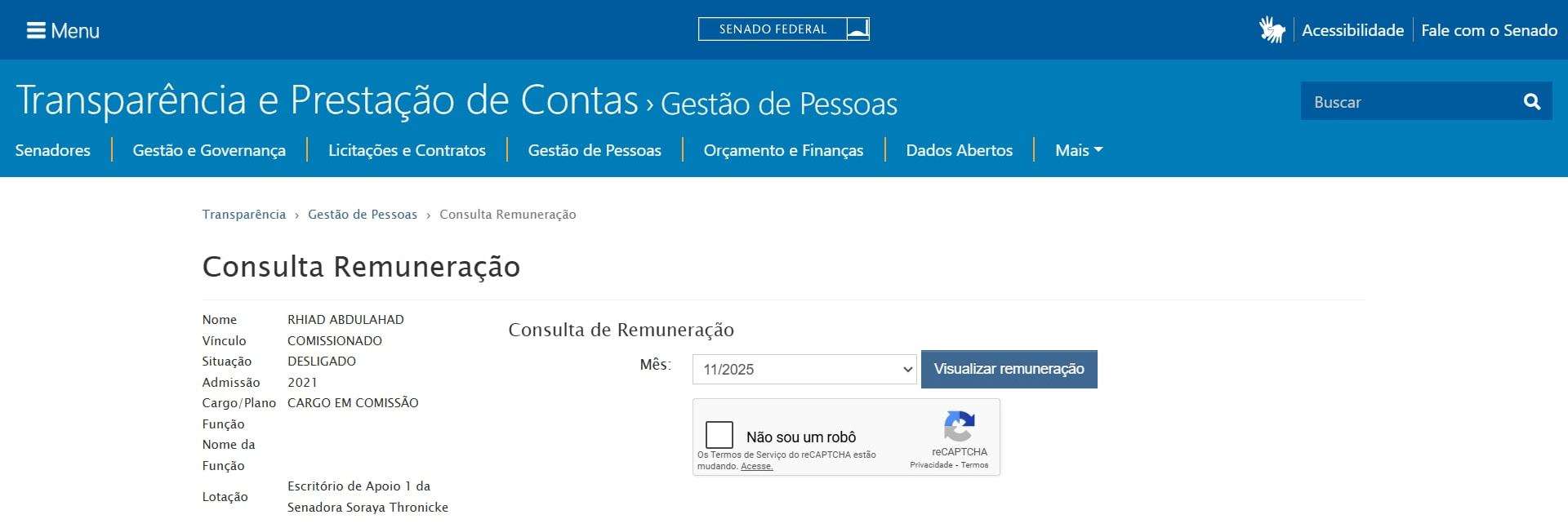Click the search magnifying glass icon
This screenshot has height=528, width=1568.
1531,102
